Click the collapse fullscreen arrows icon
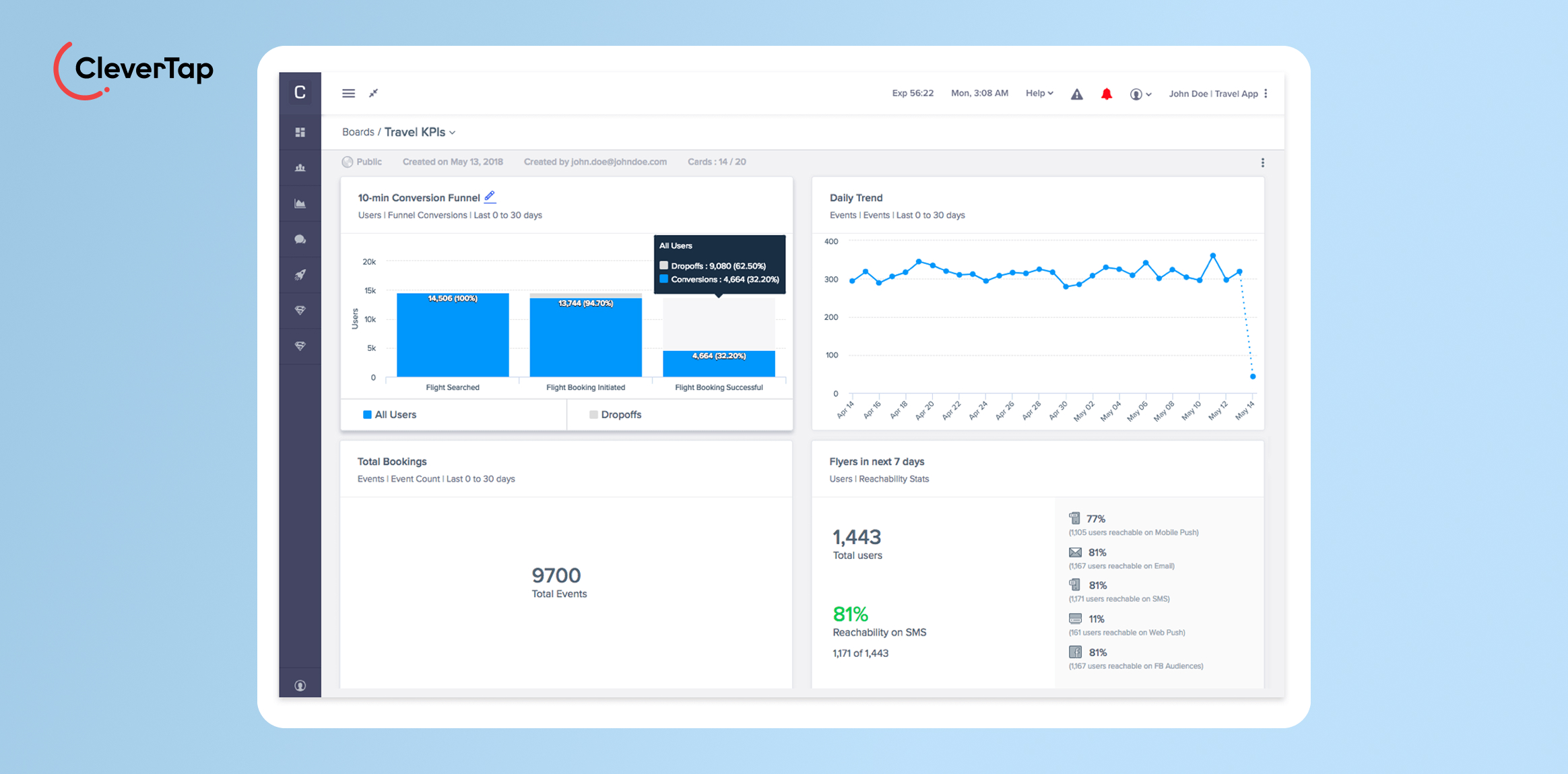This screenshot has width=1568, height=774. click(374, 94)
